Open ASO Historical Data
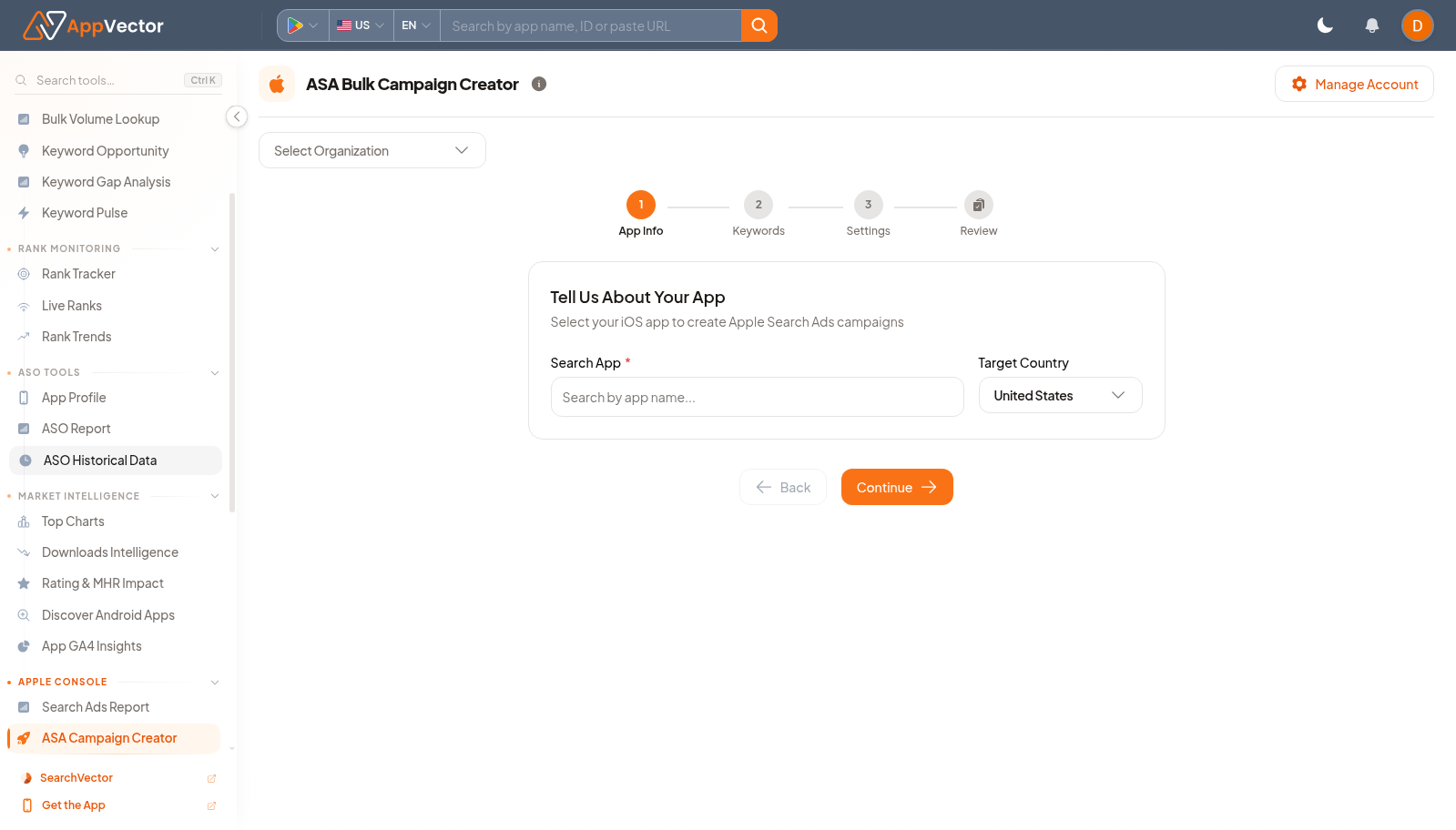The height and width of the screenshot is (830, 1456). click(x=116, y=461)
